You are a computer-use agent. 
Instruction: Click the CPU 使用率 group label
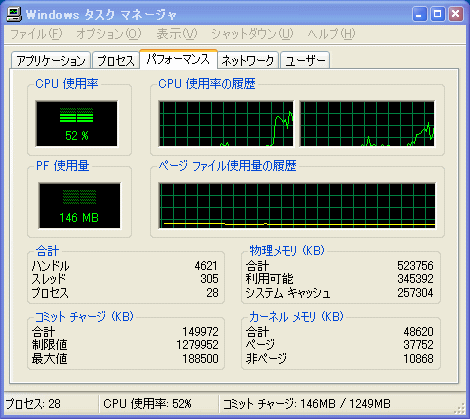[67, 84]
